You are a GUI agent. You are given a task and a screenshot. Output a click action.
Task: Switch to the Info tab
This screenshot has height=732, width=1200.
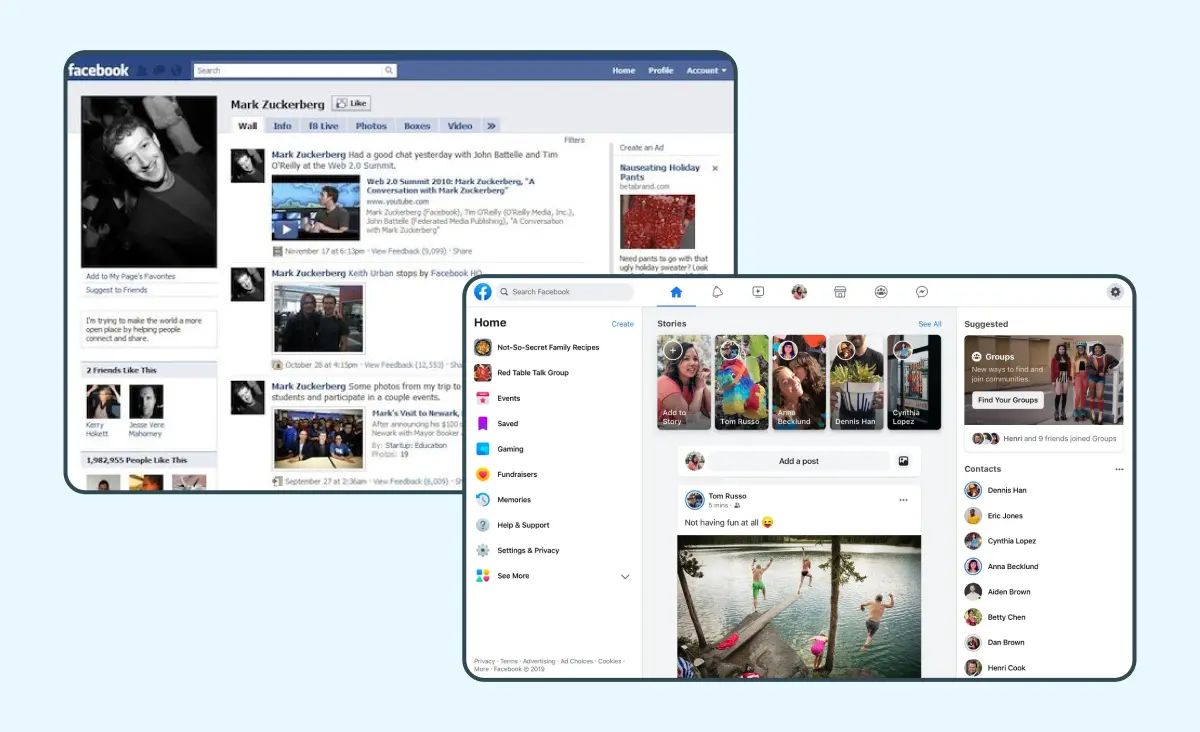point(283,126)
